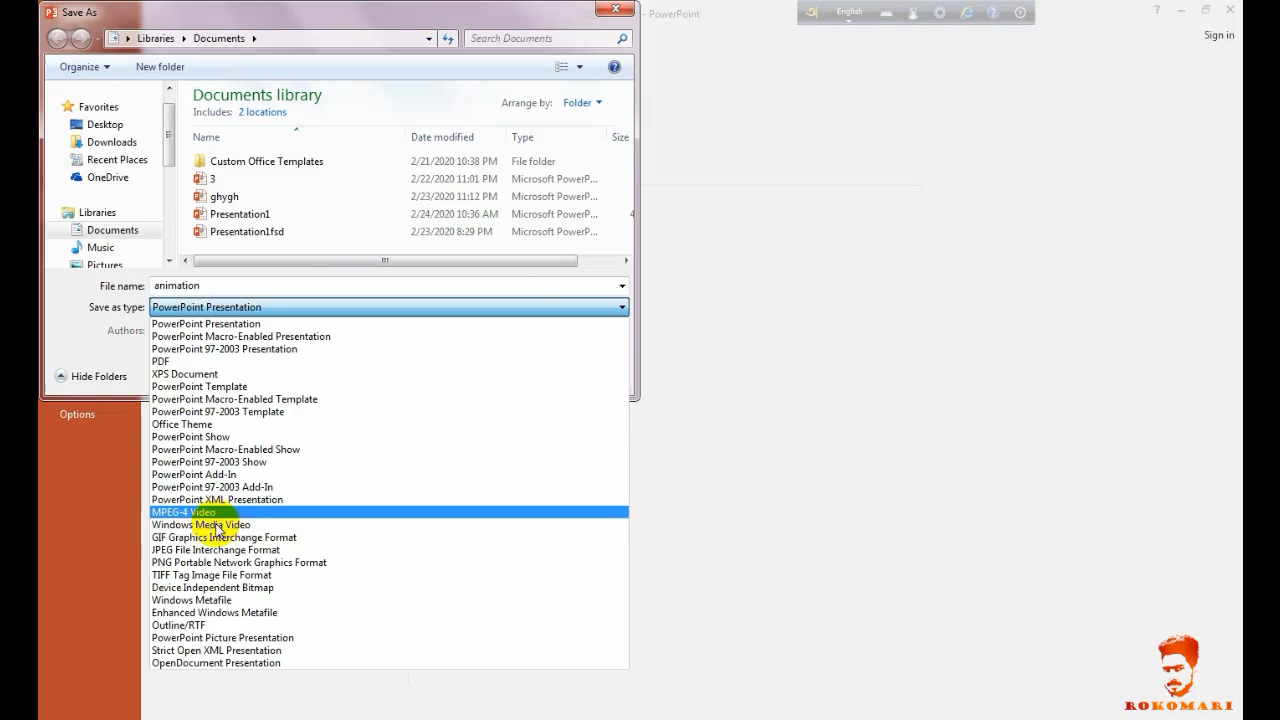Viewport: 1280px width, 720px height.
Task: Expand the File name dropdown arrow
Action: (x=622, y=286)
